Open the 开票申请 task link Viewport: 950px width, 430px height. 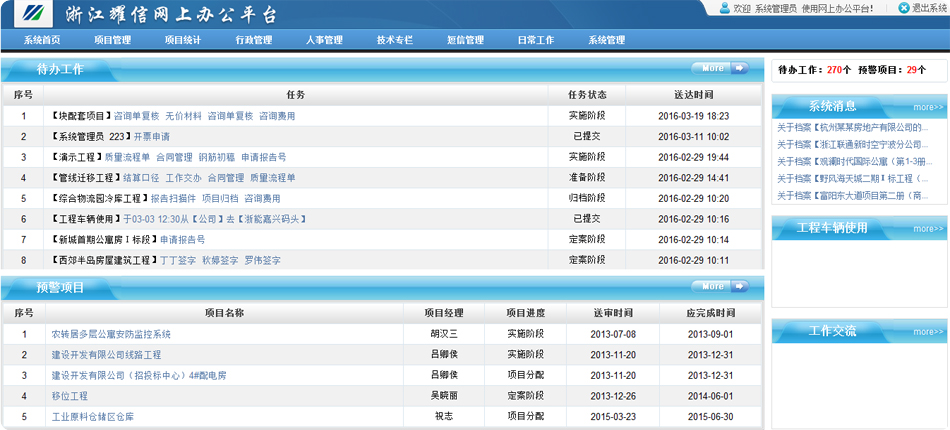tap(152, 136)
